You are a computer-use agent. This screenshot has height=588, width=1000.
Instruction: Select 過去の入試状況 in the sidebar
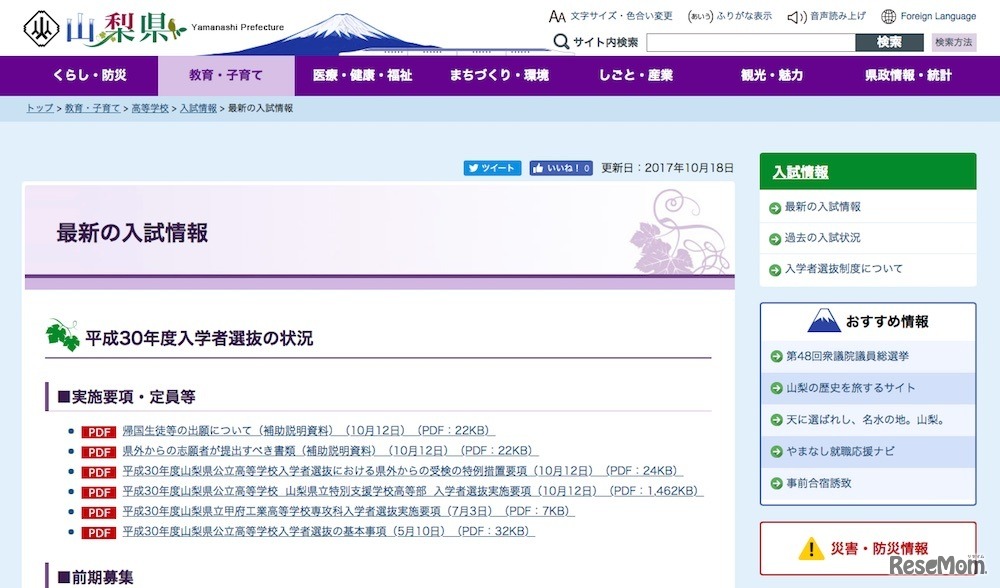pos(822,238)
